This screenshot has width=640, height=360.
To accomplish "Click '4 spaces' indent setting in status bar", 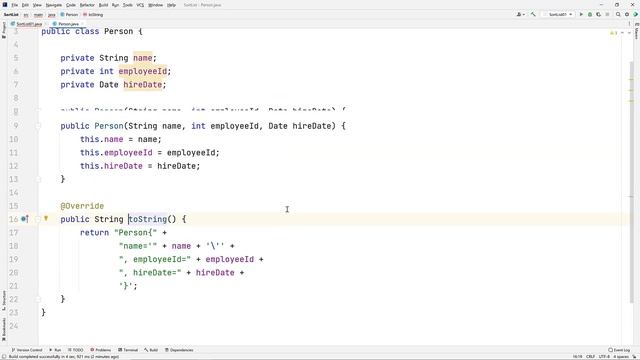I will (x=620, y=357).
